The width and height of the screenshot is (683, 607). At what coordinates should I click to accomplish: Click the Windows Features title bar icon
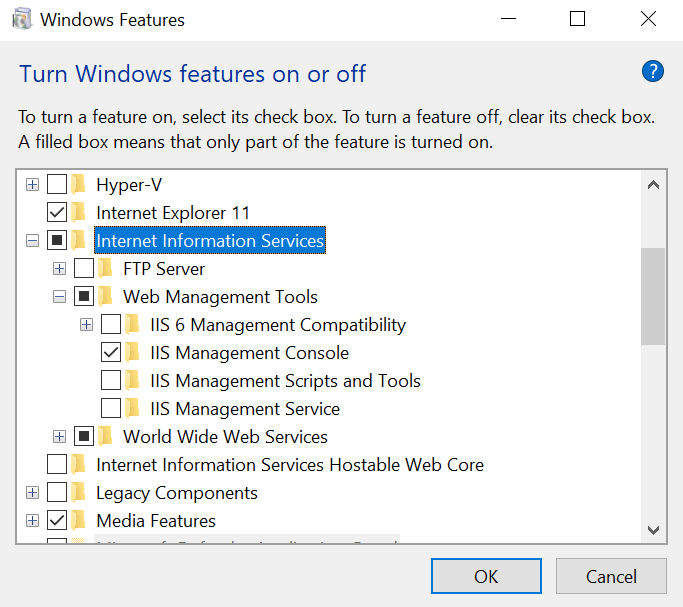(22, 20)
